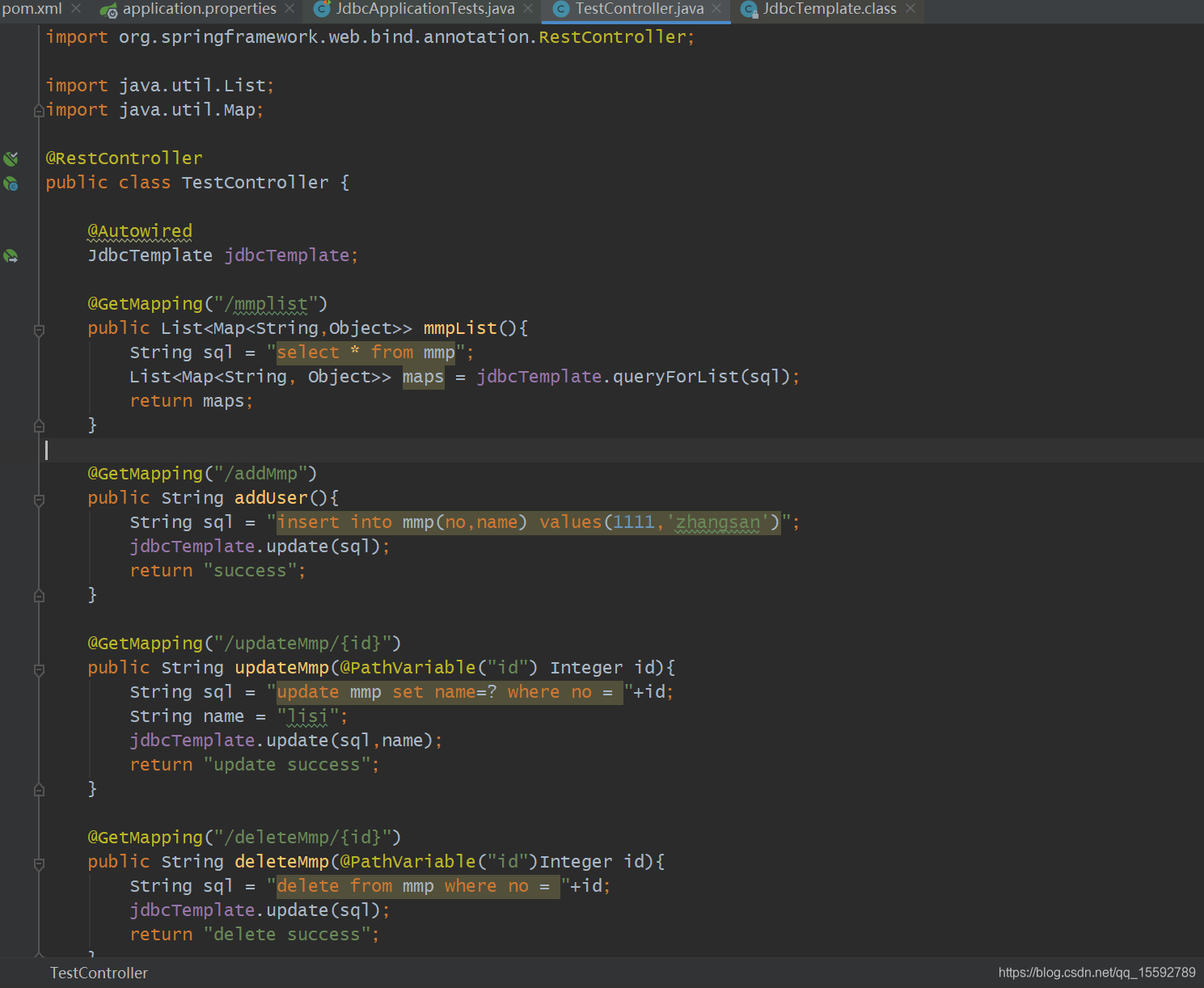Close the pom.xml tab

76,8
